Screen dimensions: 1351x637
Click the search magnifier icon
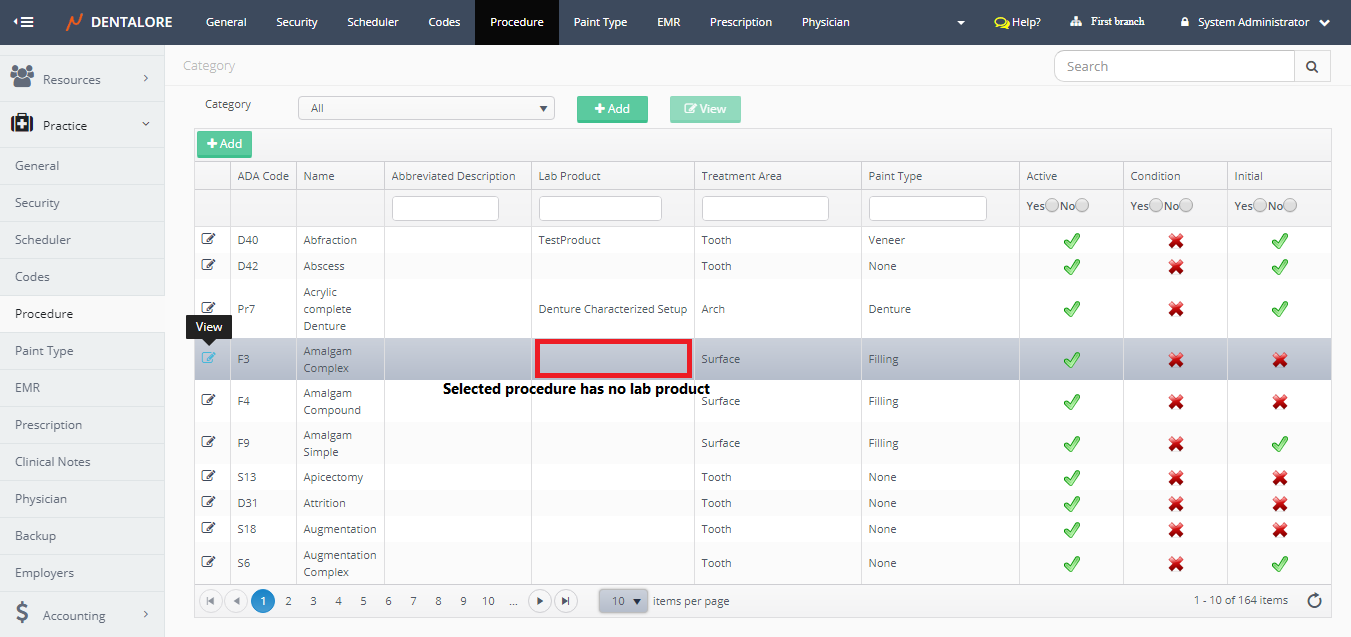click(x=1312, y=66)
